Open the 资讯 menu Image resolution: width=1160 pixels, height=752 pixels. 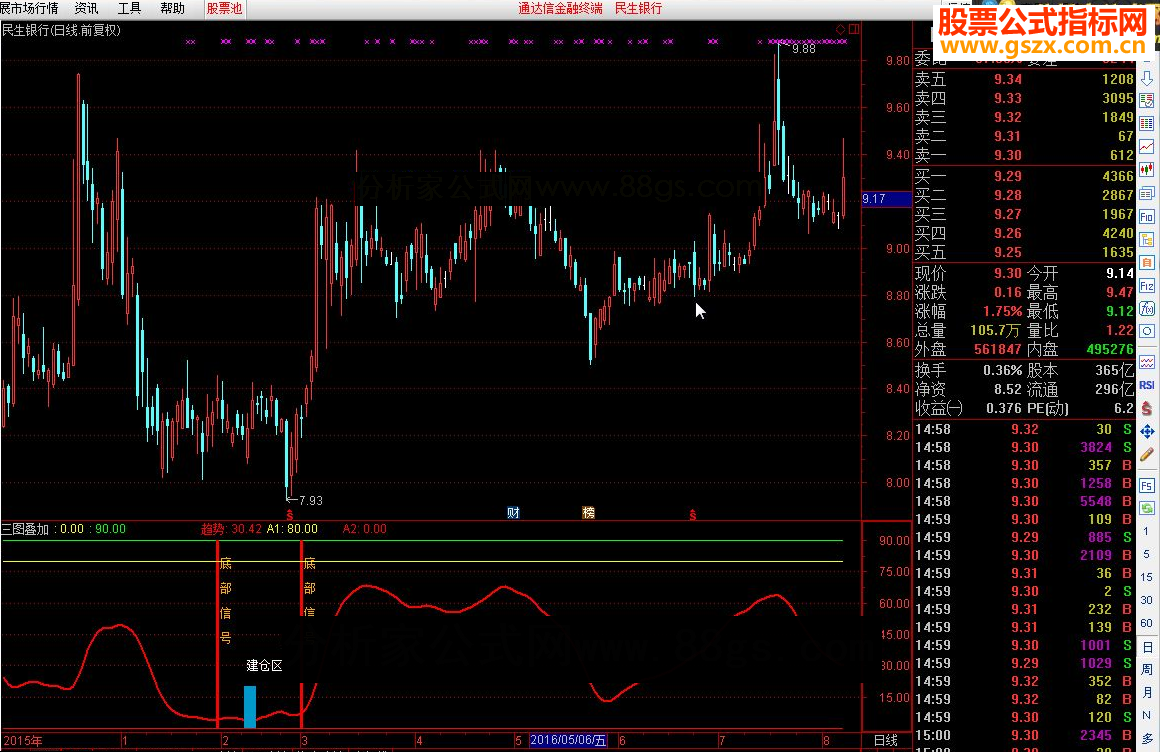click(x=87, y=9)
